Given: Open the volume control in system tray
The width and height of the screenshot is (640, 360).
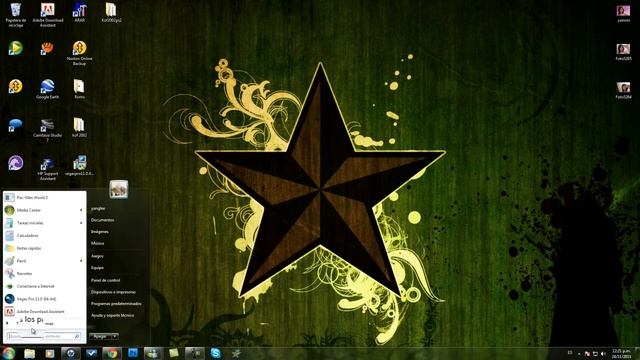Looking at the screenshot, I should tap(603, 353).
